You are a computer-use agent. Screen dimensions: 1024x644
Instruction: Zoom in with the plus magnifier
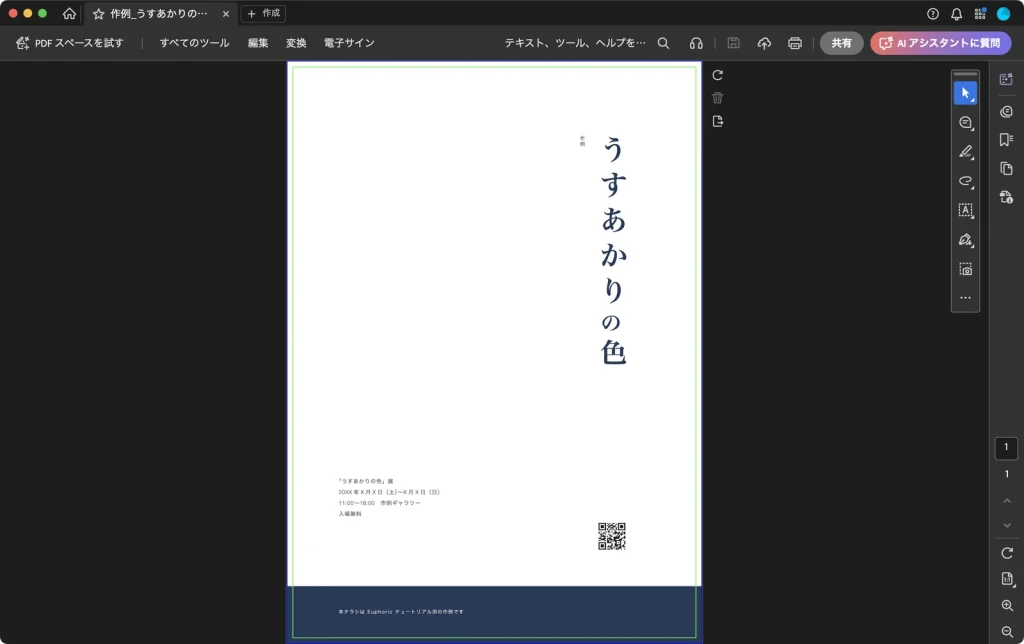point(1006,605)
